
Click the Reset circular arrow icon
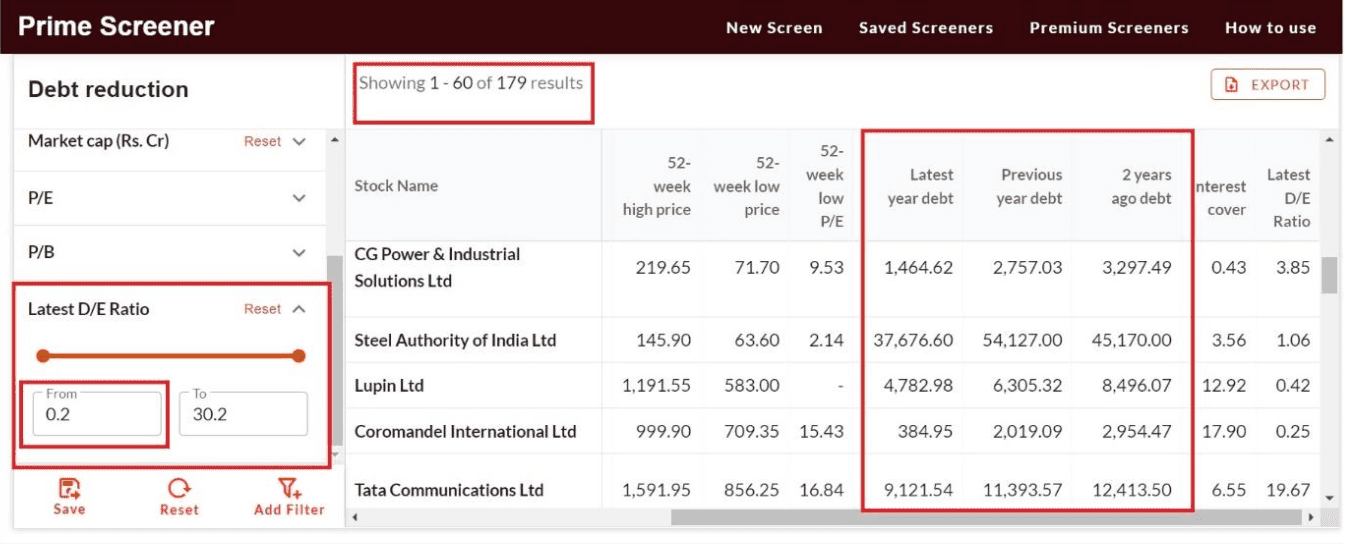coord(179,488)
